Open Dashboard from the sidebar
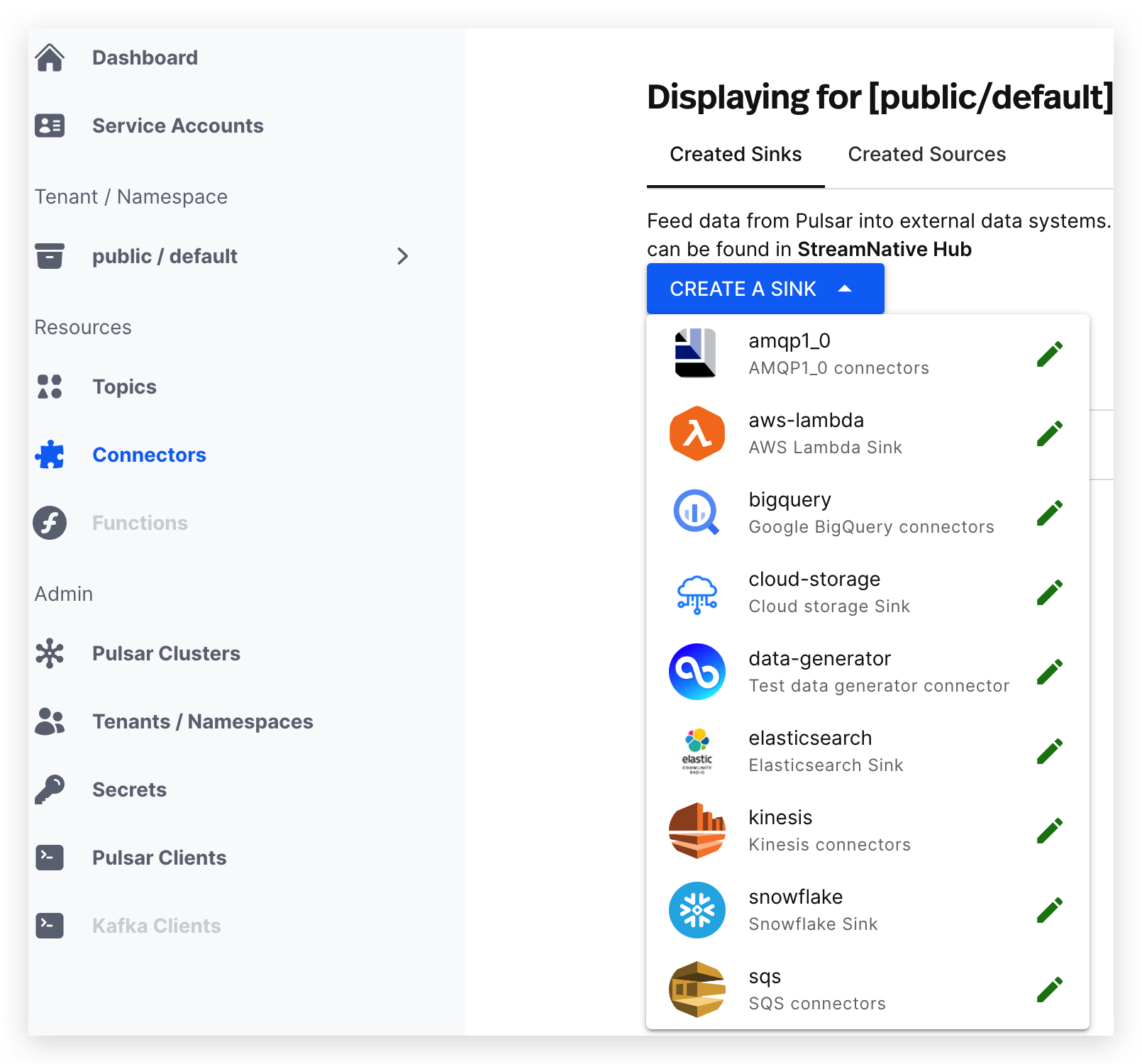 point(145,57)
